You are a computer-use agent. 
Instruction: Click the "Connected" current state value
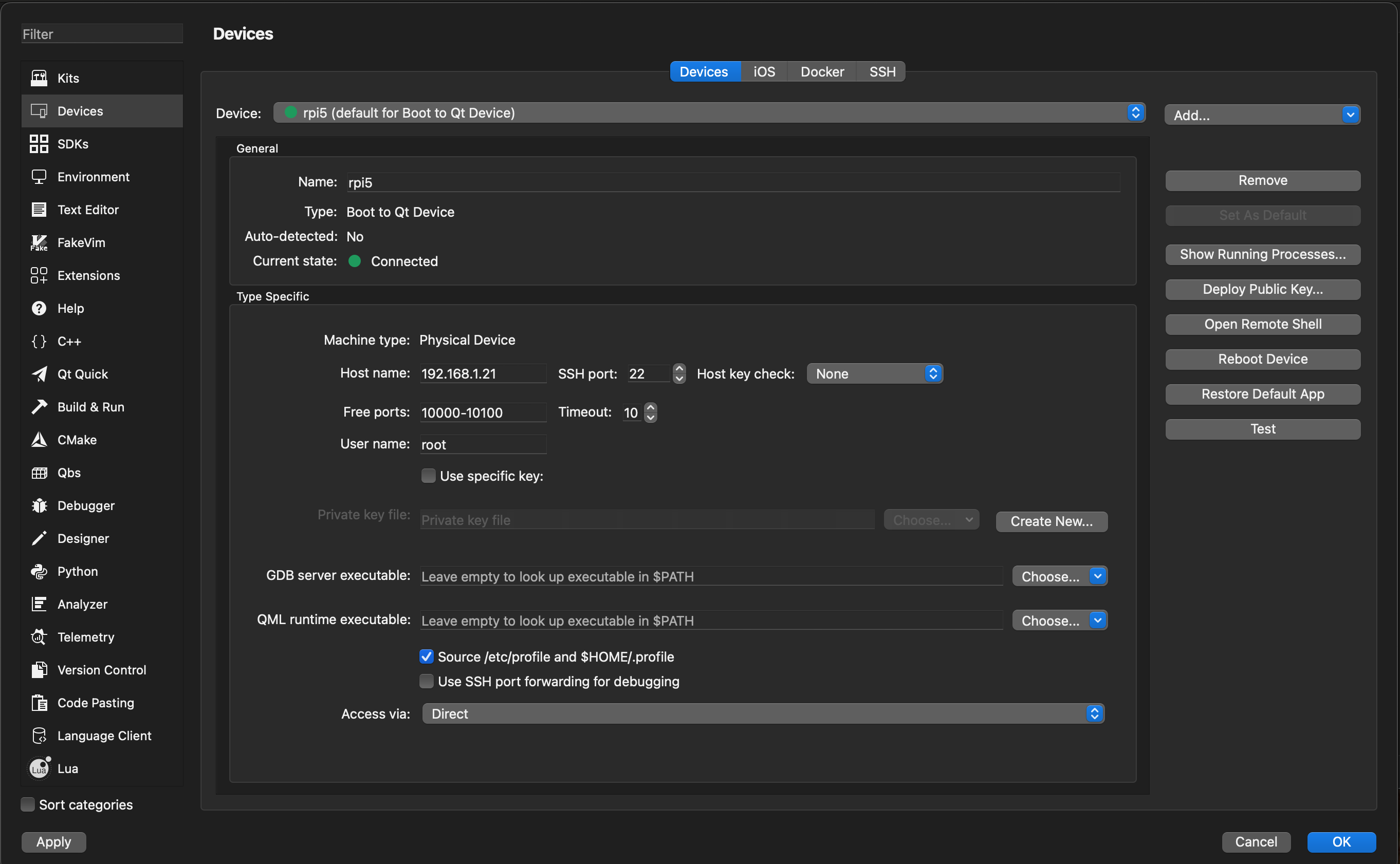point(404,261)
